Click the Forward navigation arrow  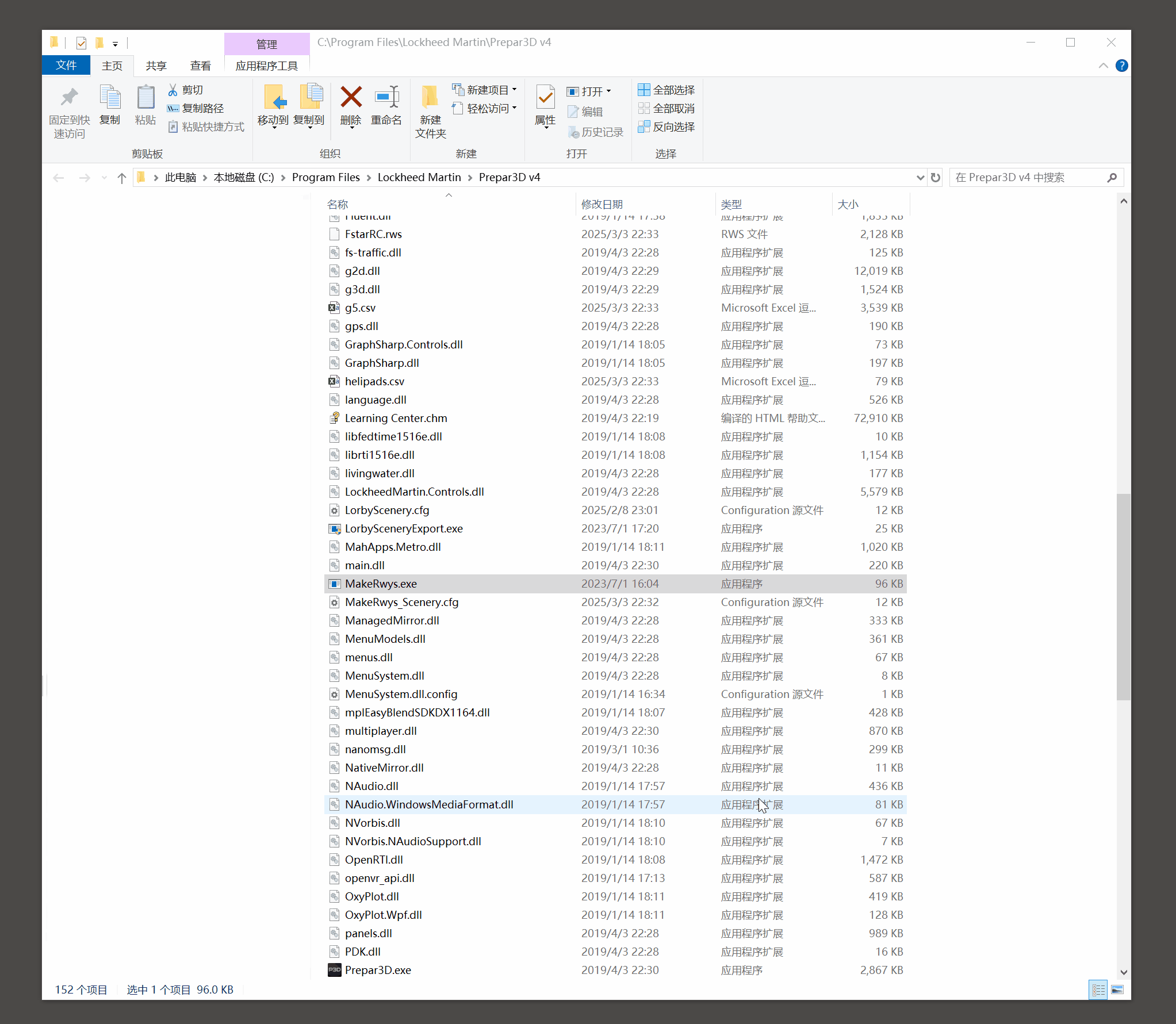click(x=84, y=178)
